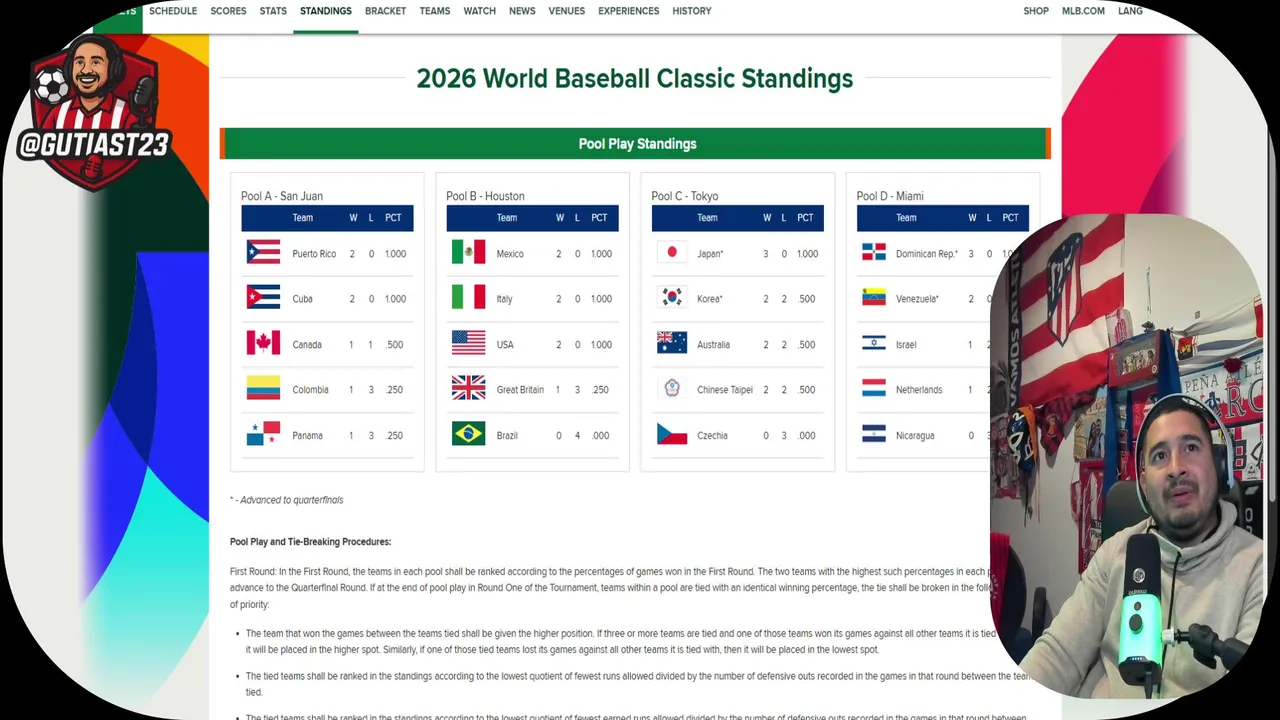Screen dimensions: 1280x720
Task: Visit the MLB.COM link
Action: (1083, 11)
